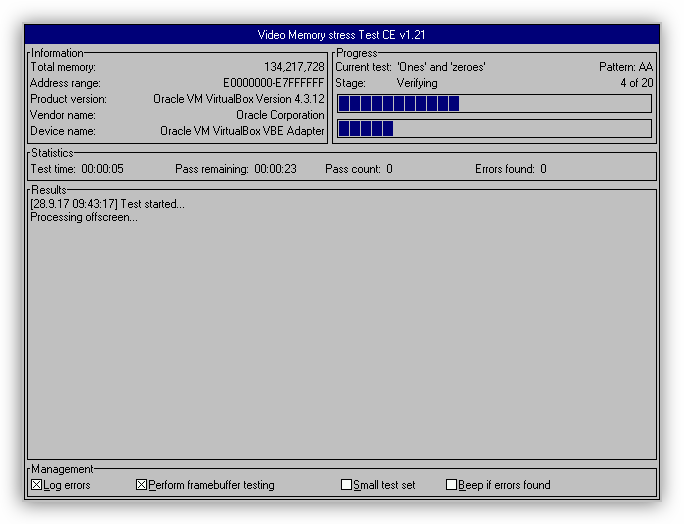
Task: Click the lower overall progress bar
Action: [x=494, y=128]
